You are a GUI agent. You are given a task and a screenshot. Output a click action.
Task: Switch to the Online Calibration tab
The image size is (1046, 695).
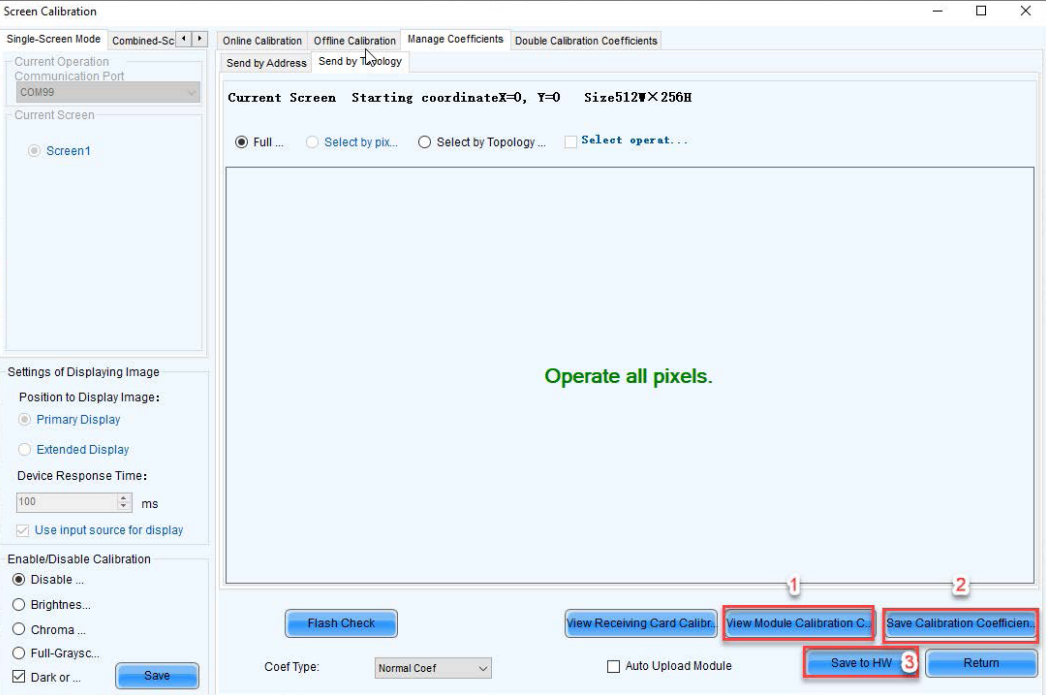pyautogui.click(x=262, y=41)
